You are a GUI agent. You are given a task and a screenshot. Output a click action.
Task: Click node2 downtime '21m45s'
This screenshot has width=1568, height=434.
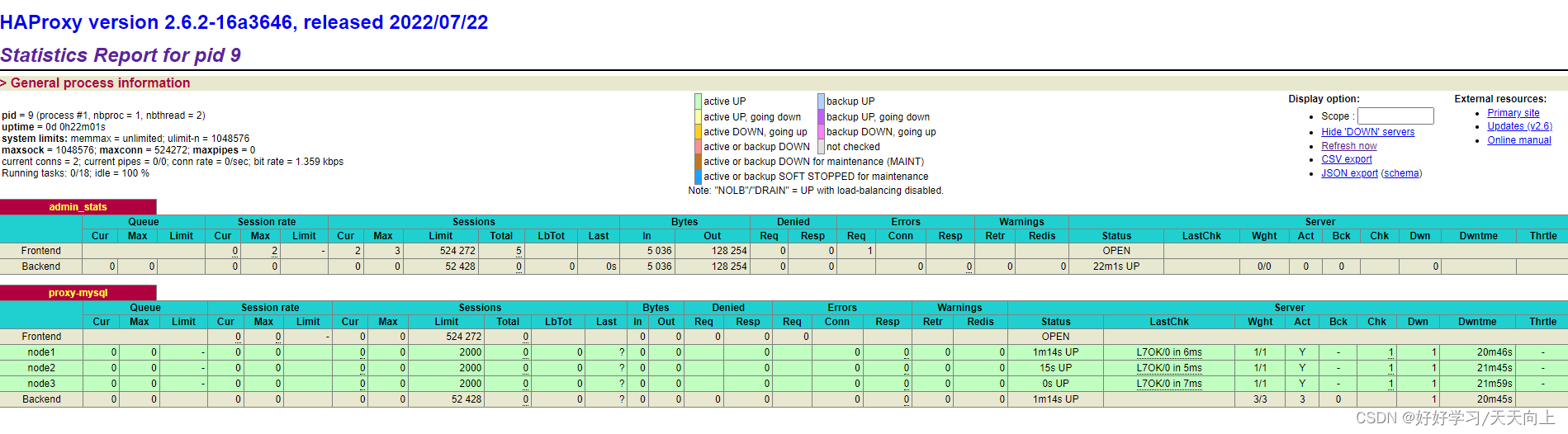[1495, 368]
